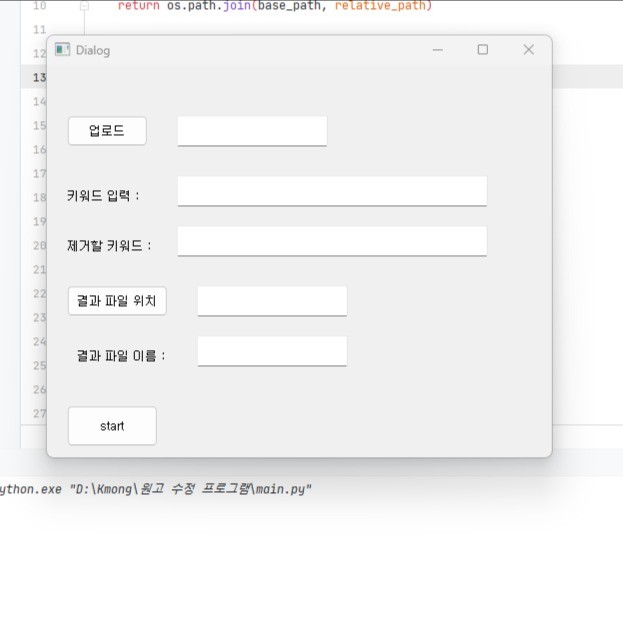Collapse the code fold marker at line 10
Viewport: 623px width, 623px height.
click(84, 6)
